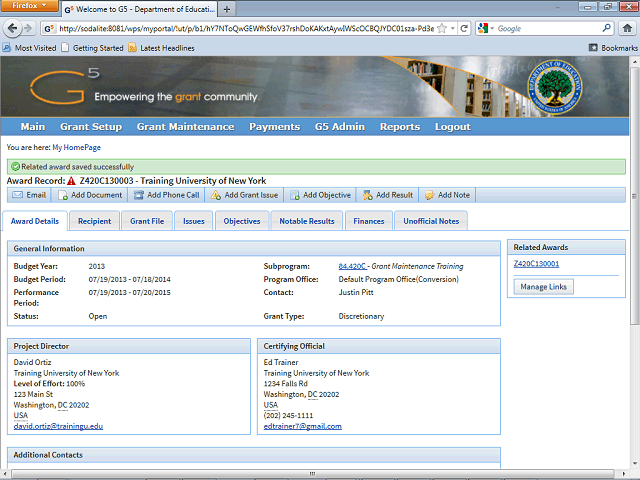
Task: Click the david.ortiz@trainingu.edu email link
Action: pos(58,426)
